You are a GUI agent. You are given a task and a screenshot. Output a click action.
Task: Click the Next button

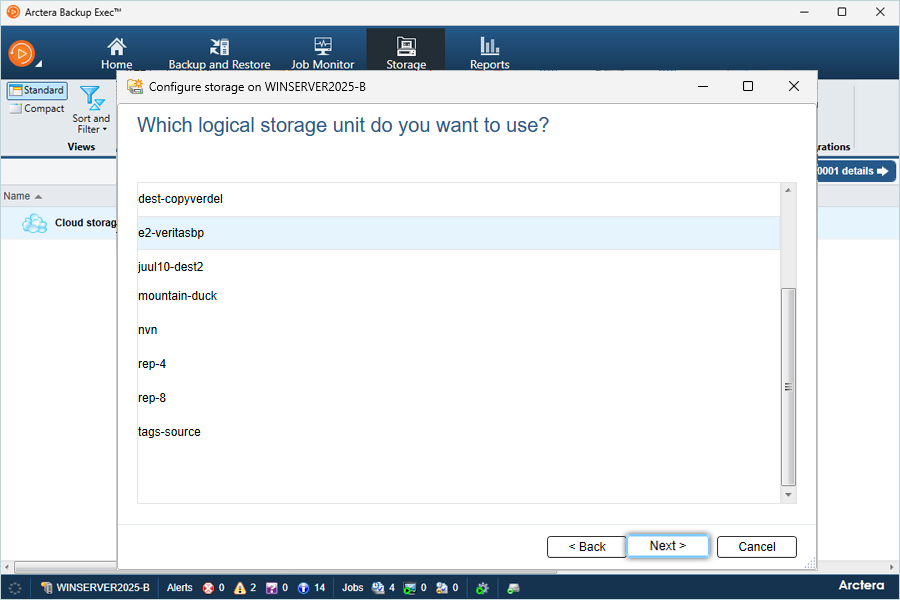(668, 546)
